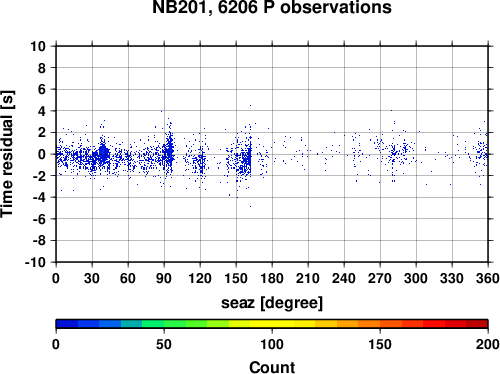Click the 90 tick label on x-axis
This screenshot has height=374, width=500.
tap(164, 278)
